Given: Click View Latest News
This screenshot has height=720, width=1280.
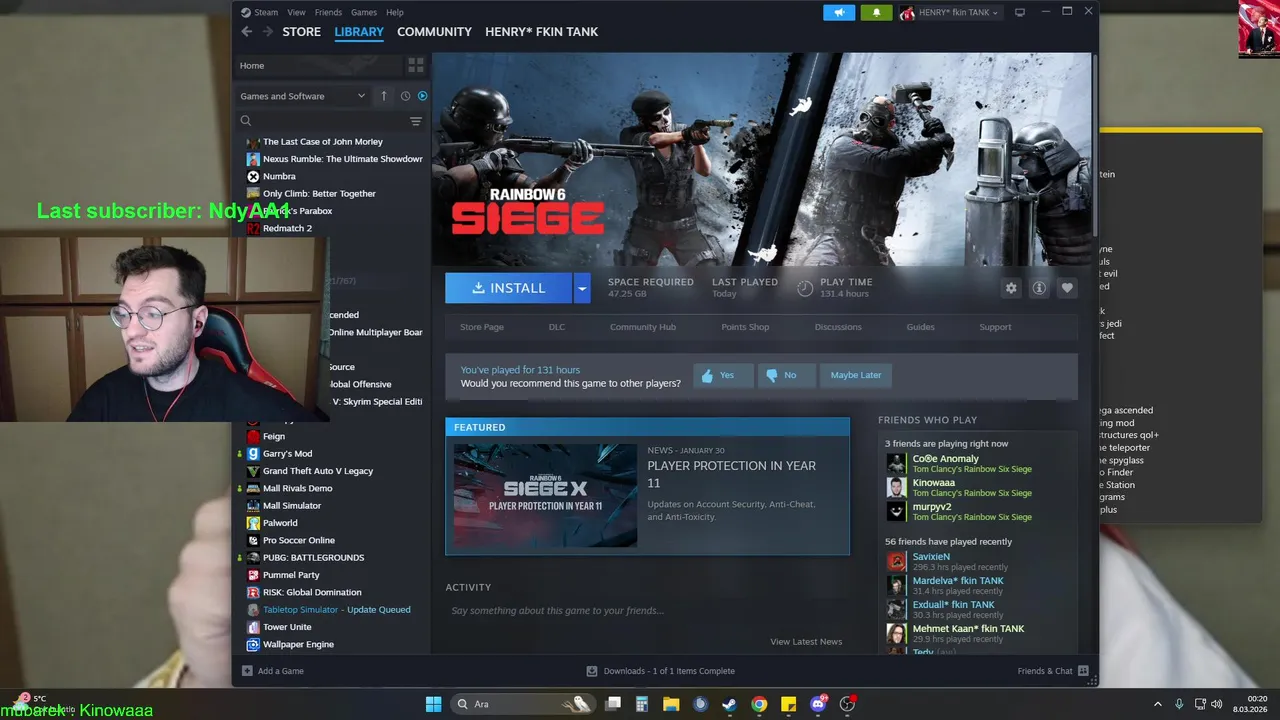Looking at the screenshot, I should [x=806, y=642].
